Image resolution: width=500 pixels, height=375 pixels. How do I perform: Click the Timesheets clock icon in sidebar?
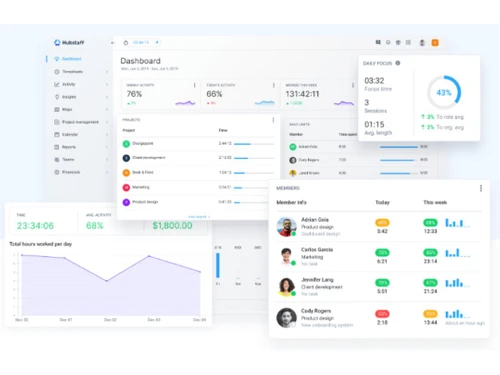57,72
